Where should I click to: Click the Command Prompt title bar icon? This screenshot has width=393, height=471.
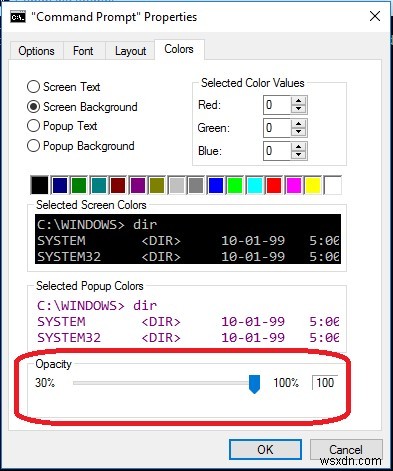(x=18, y=17)
